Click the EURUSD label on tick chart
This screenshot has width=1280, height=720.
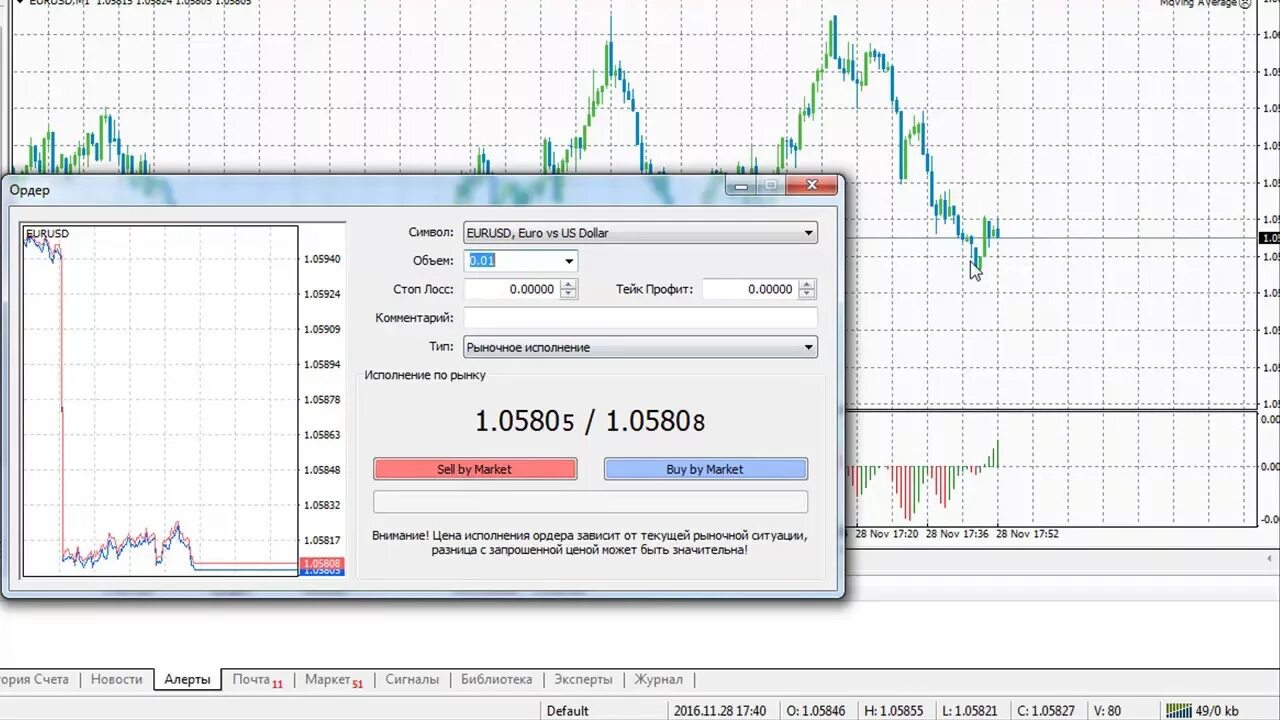click(48, 234)
